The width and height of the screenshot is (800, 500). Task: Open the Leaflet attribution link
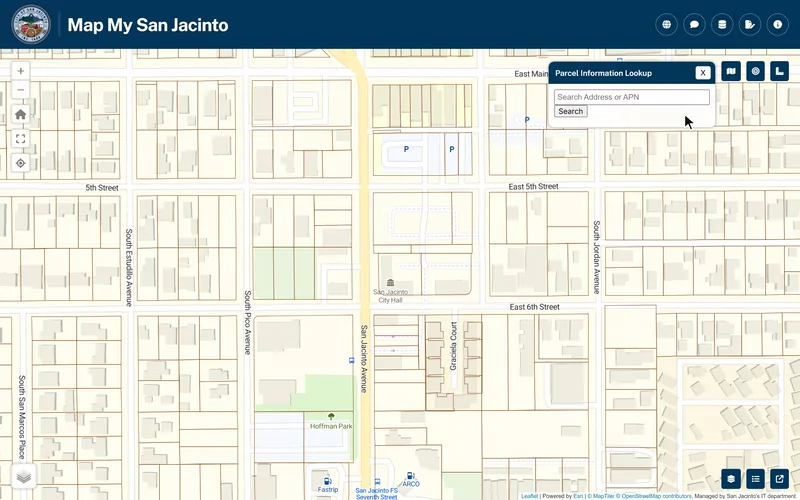(x=529, y=496)
